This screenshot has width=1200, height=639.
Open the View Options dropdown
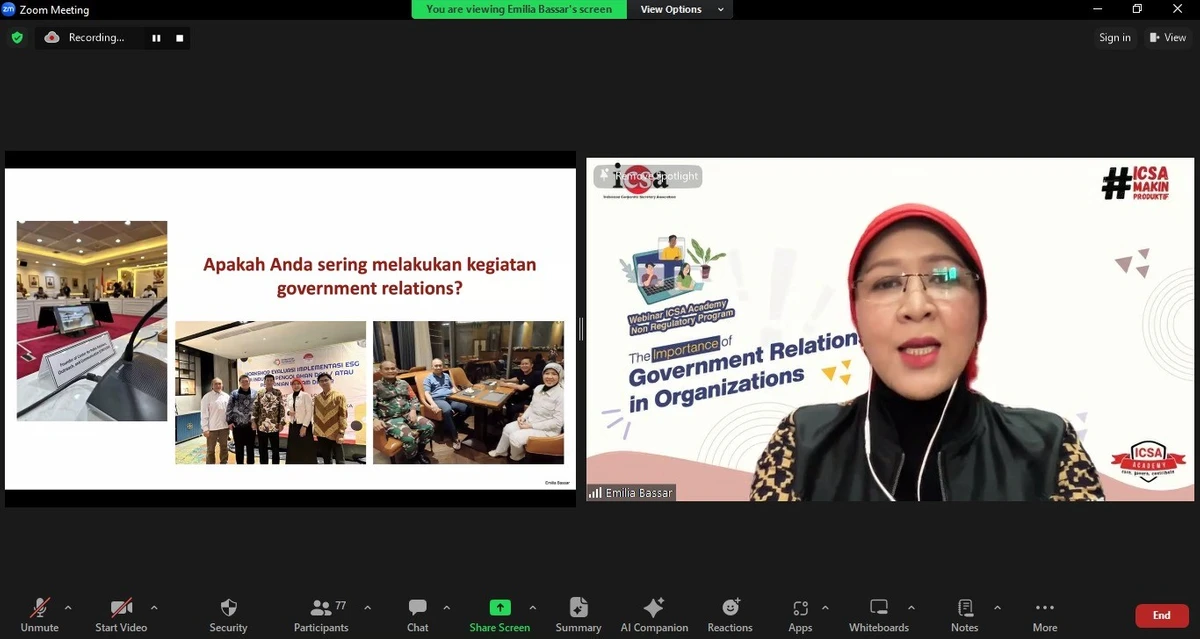pyautogui.click(x=680, y=9)
